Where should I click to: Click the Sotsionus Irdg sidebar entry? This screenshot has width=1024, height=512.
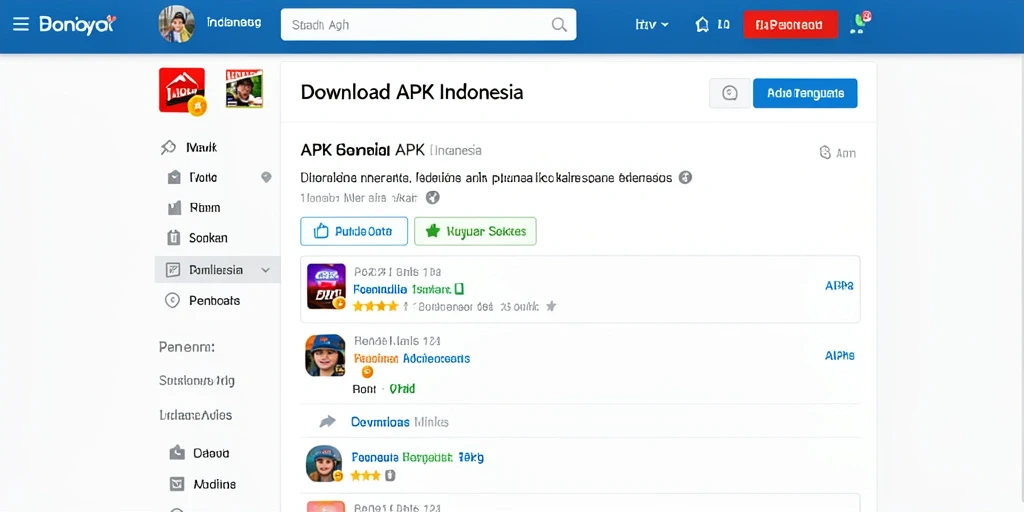click(197, 380)
